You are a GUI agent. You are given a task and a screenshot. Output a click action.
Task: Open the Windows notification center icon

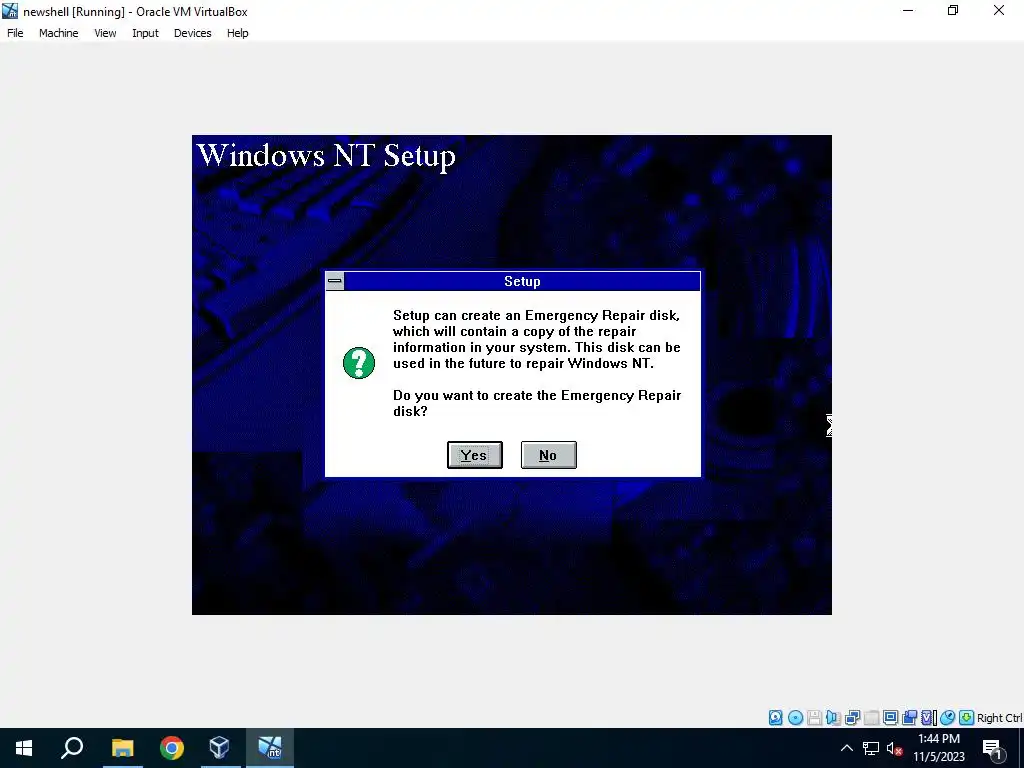(992, 748)
